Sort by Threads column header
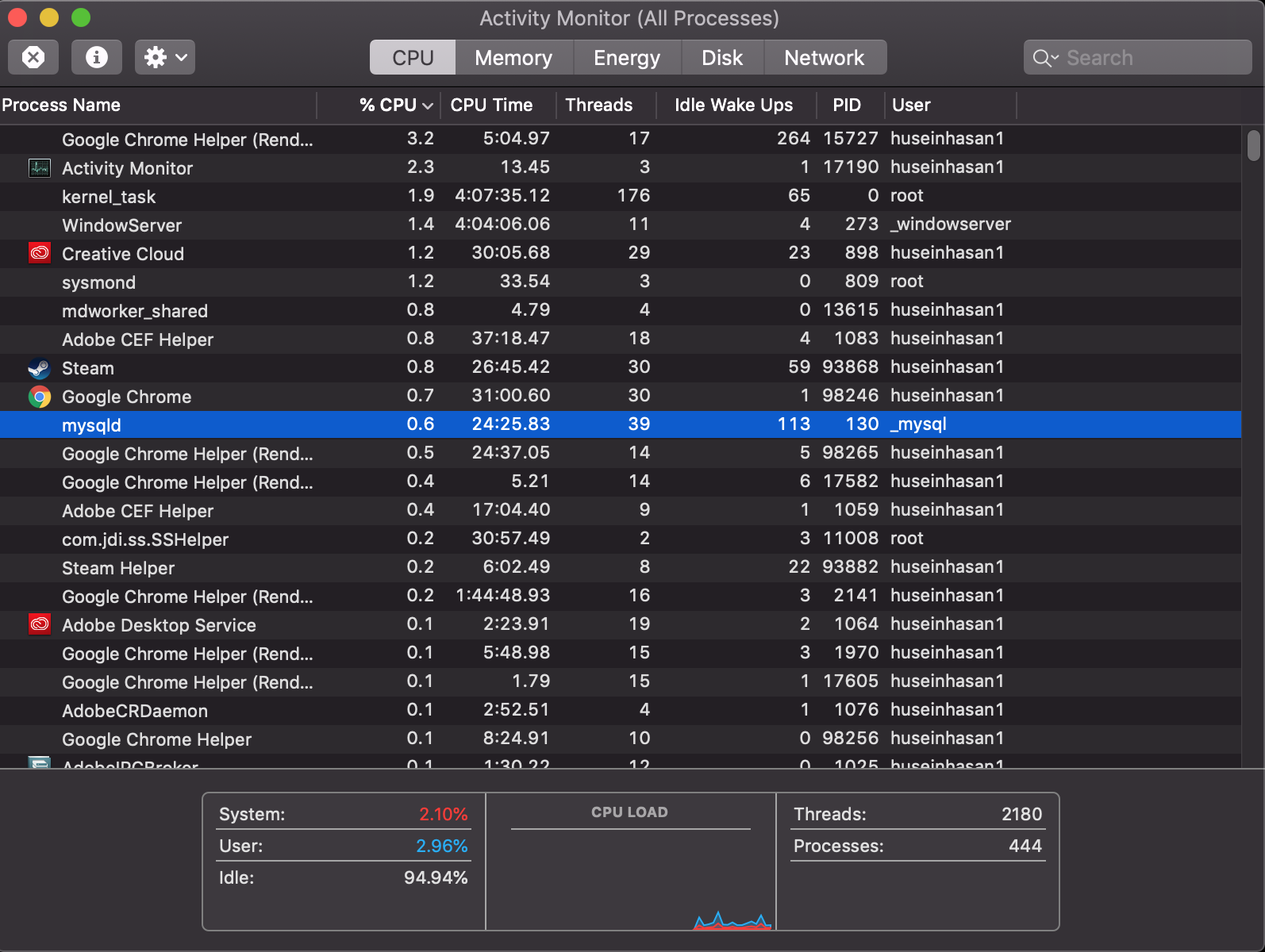Viewport: 1265px width, 952px height. [x=606, y=105]
